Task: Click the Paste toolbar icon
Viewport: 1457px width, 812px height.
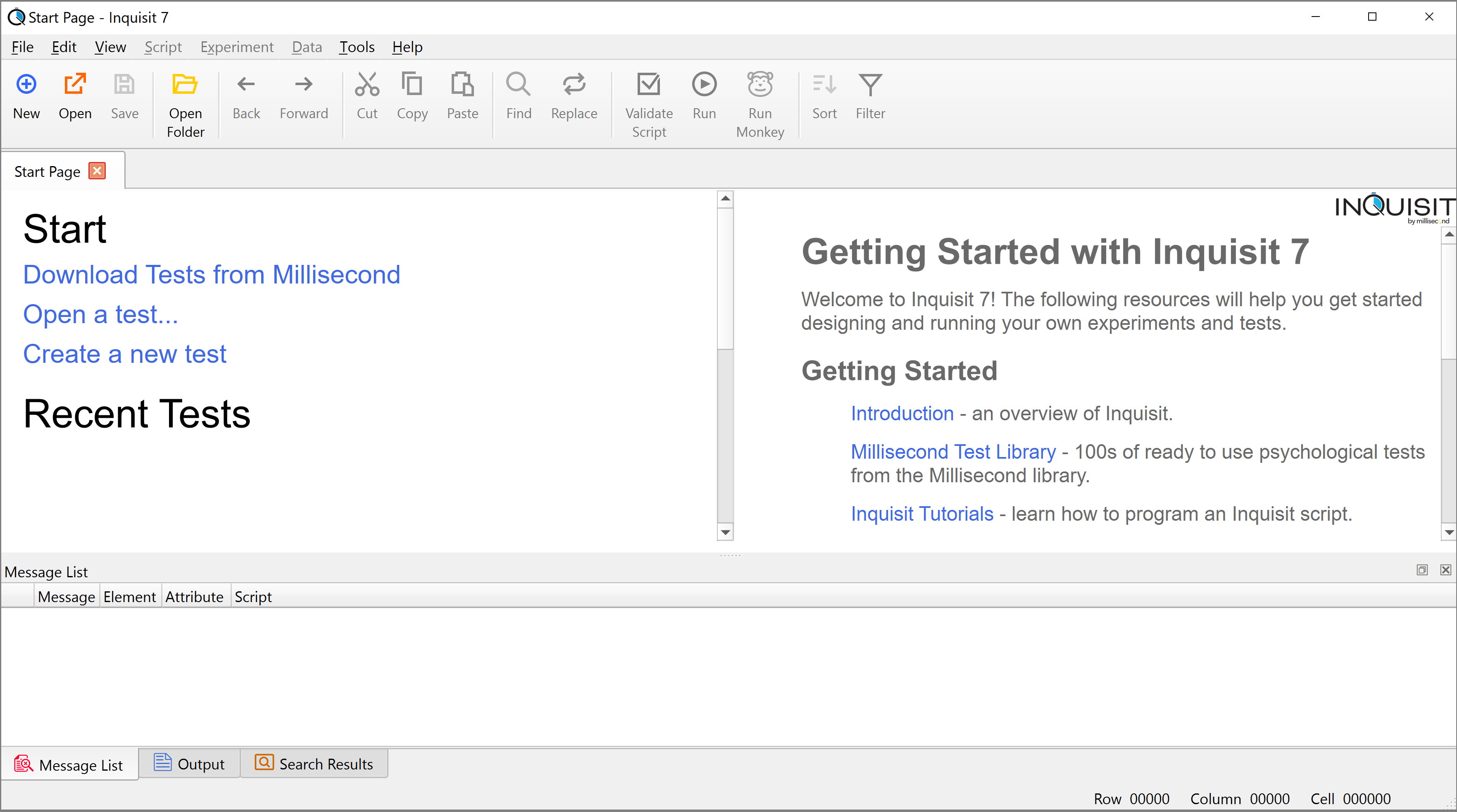Action: click(x=462, y=85)
